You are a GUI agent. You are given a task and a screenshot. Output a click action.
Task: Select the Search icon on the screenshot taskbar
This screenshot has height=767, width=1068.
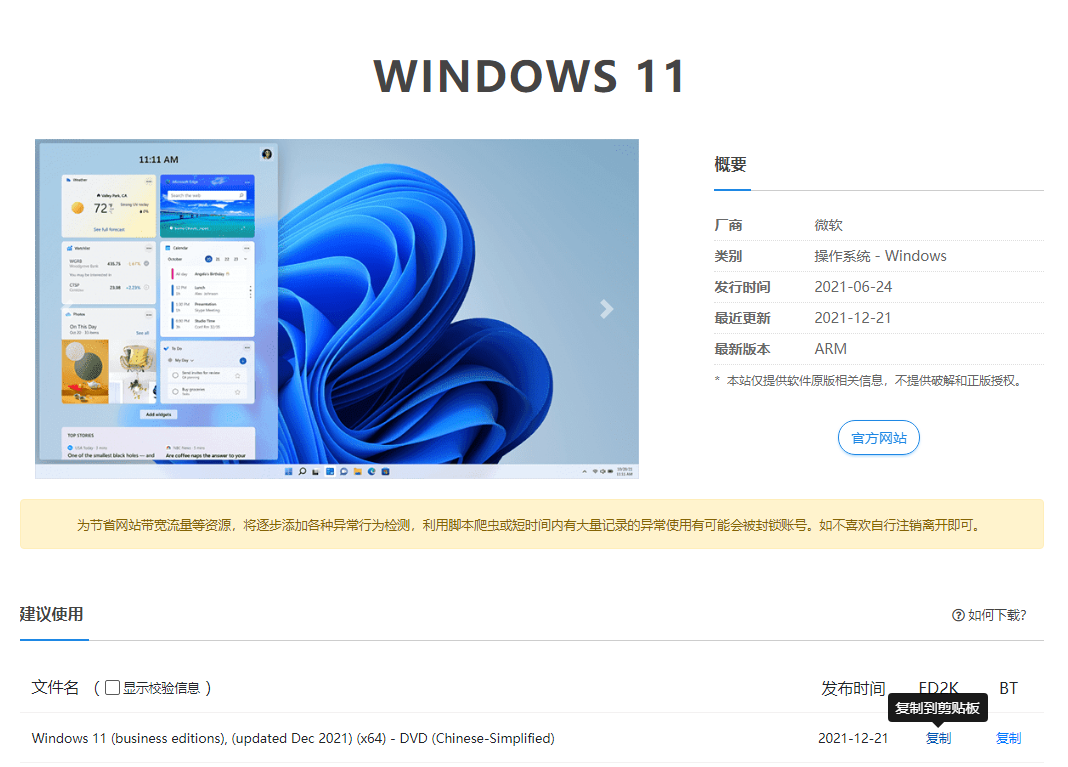[x=302, y=471]
